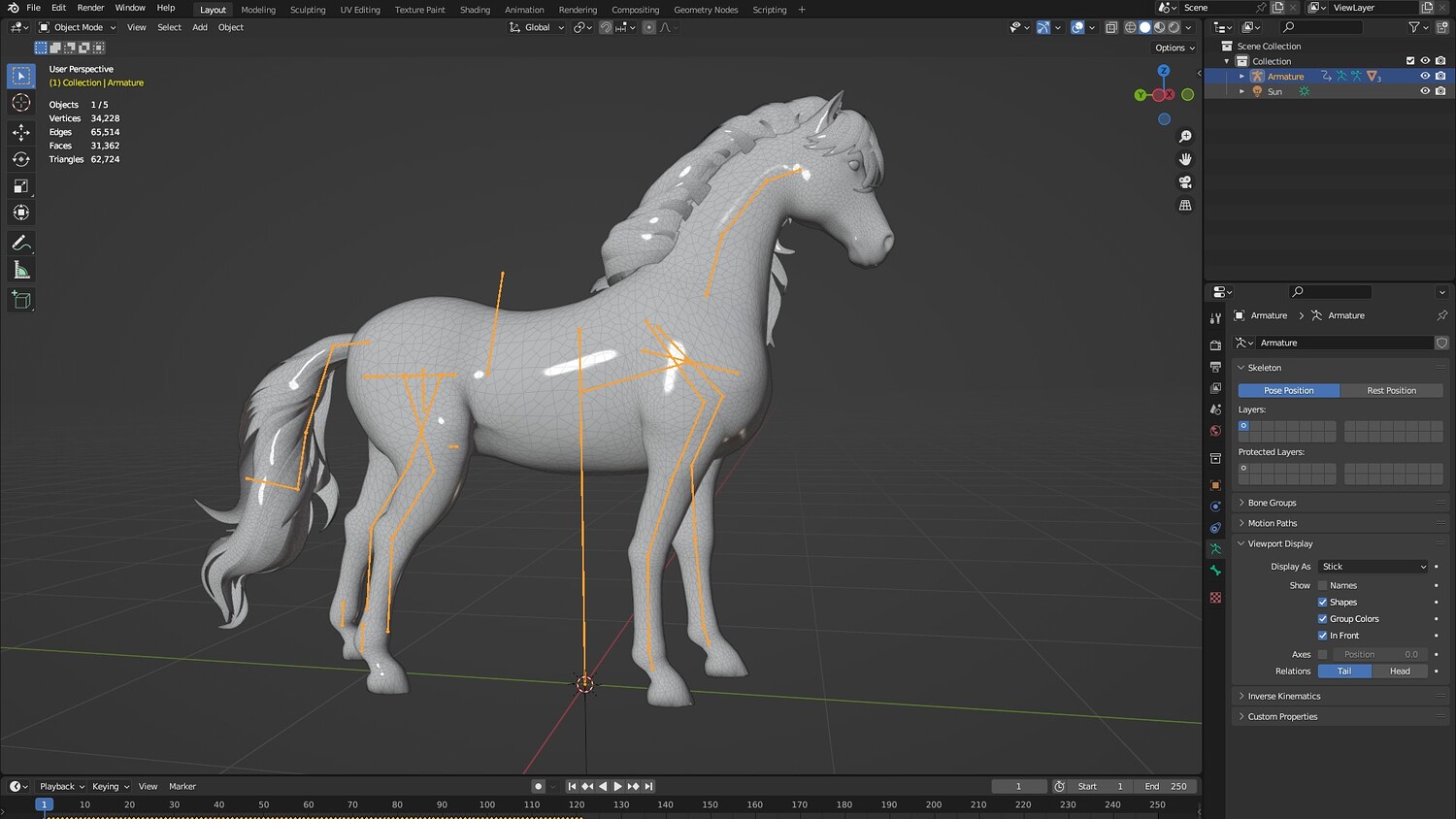Choose the Measure ruler tool

point(20,271)
